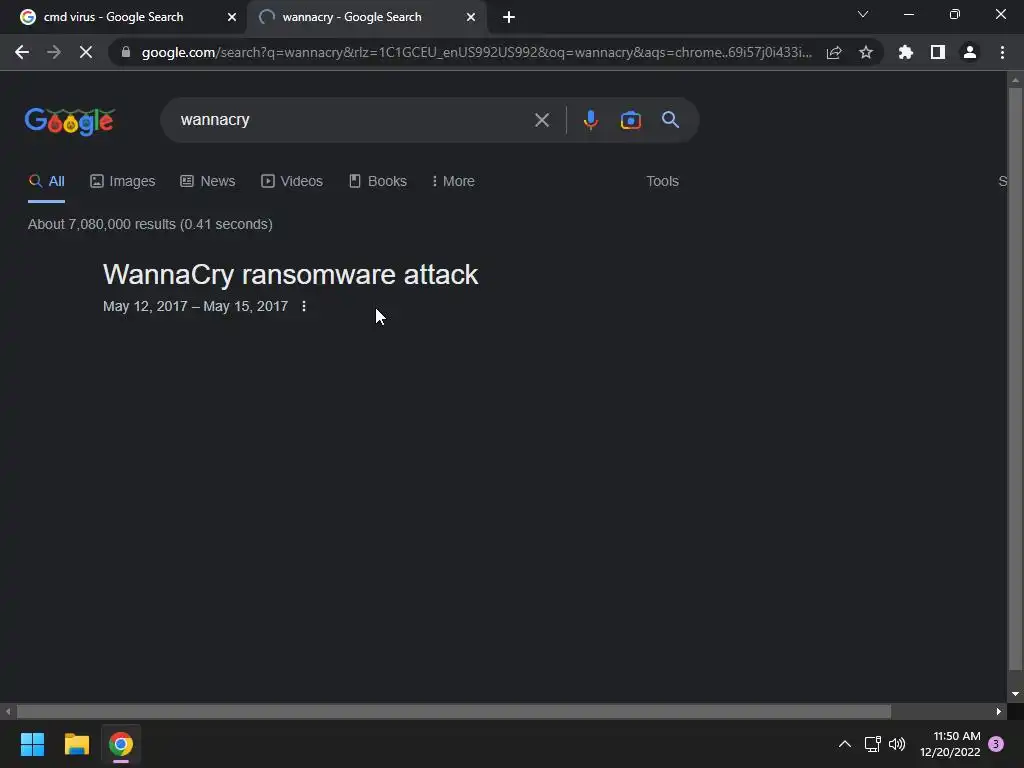Open options dots beside May 2017 dates

tap(304, 306)
